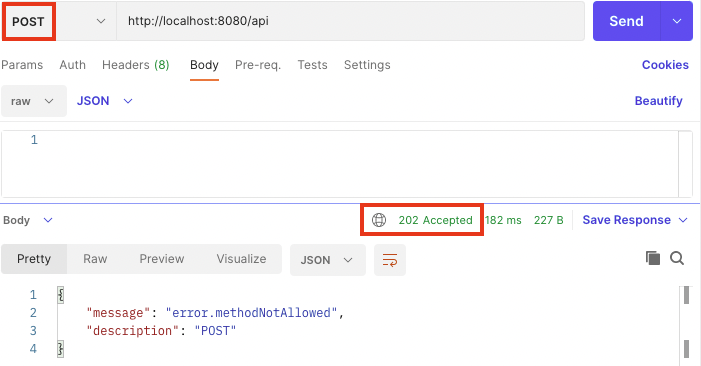The height and width of the screenshot is (366, 701).
Task: Switch to the Auth tab
Action: 72,65
